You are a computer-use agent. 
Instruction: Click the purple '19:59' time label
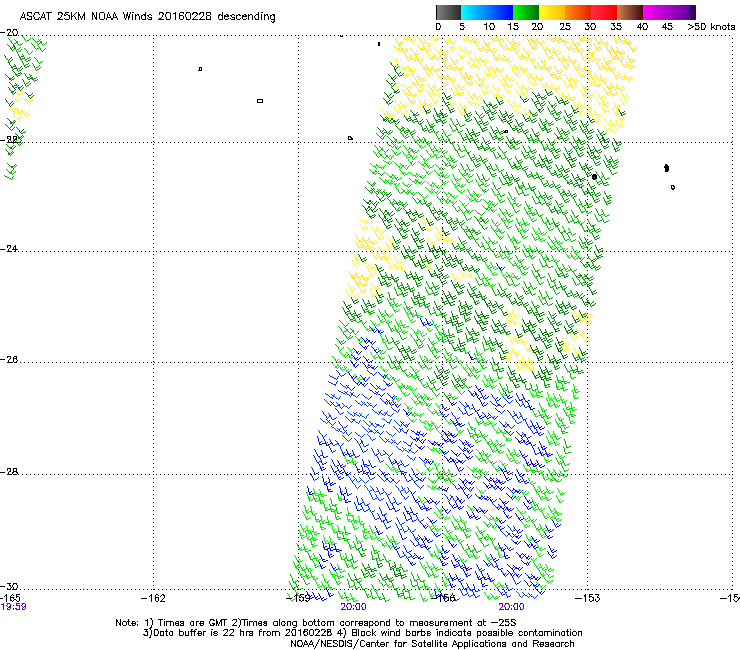pyautogui.click(x=13, y=607)
